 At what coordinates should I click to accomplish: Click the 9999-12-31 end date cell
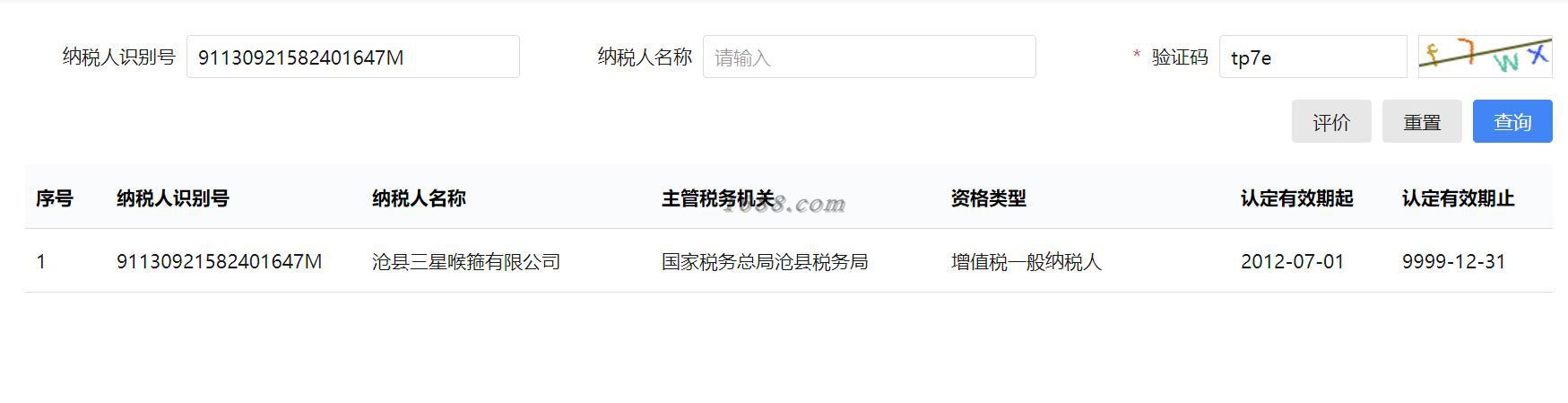[x=1454, y=261]
